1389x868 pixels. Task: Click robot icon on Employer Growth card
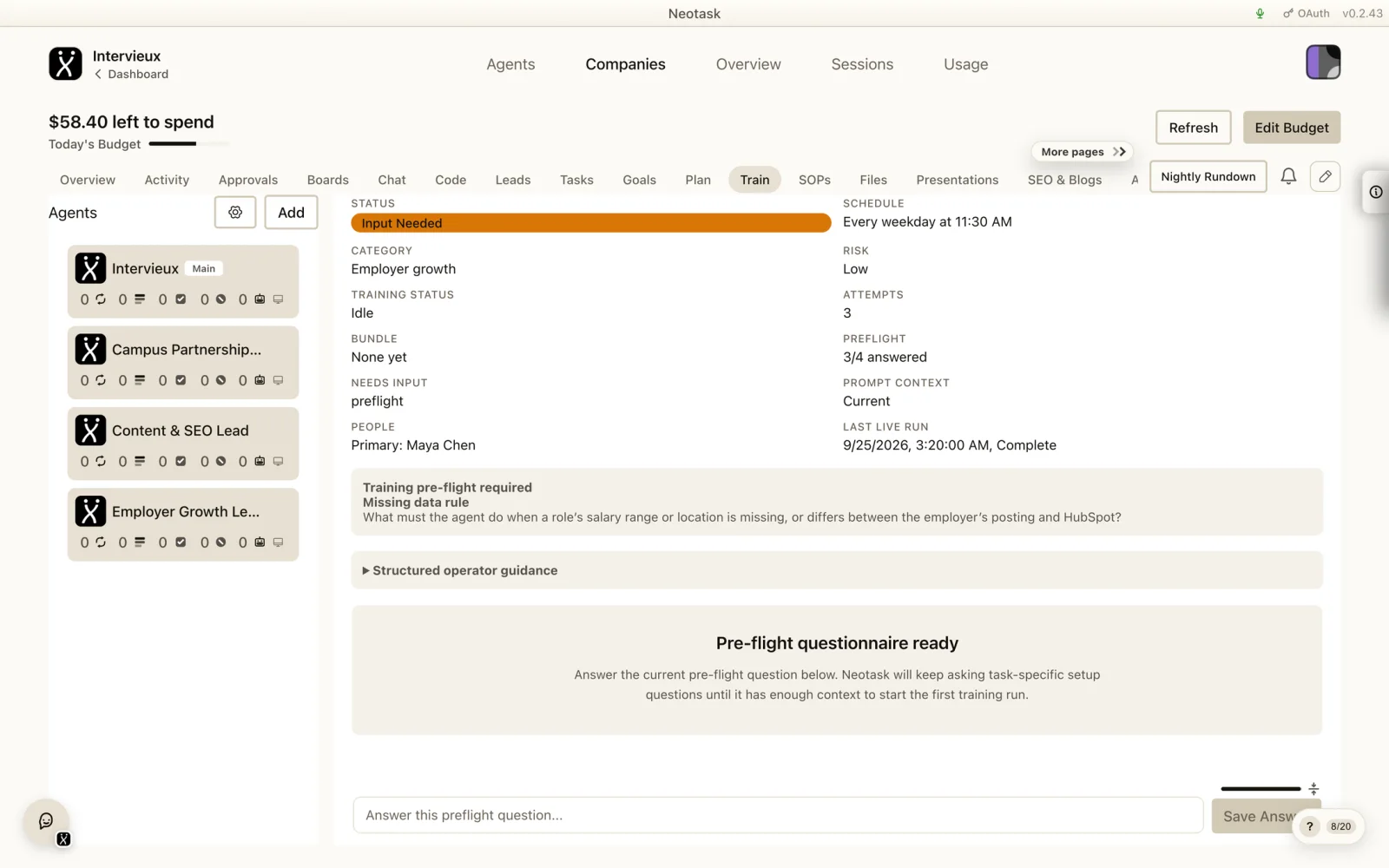click(260, 542)
